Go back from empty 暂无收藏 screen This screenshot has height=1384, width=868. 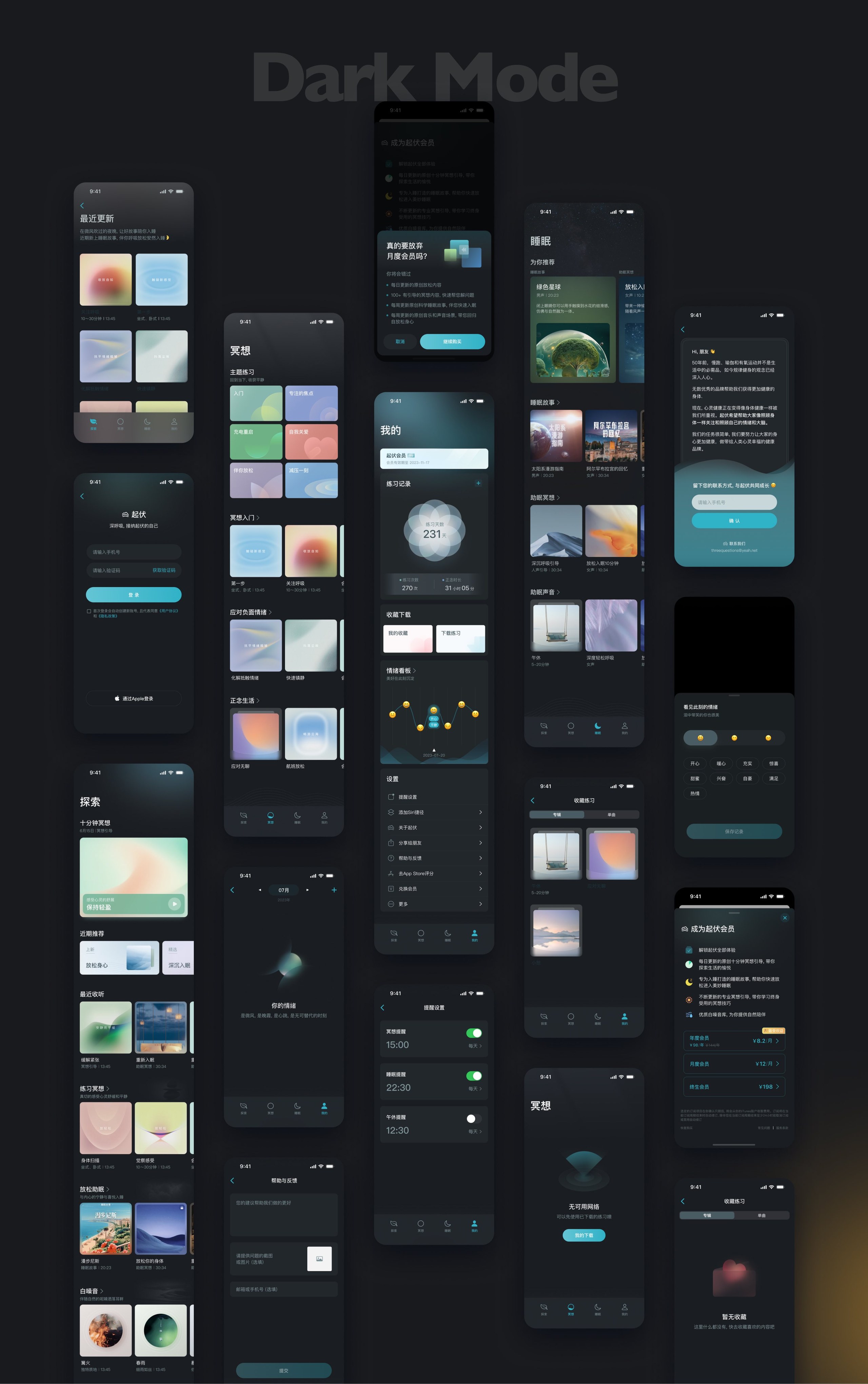coord(683,1201)
